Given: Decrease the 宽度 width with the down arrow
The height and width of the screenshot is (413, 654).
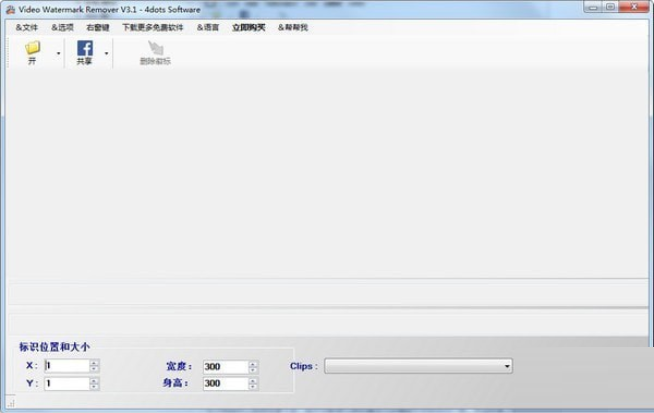Looking at the screenshot, I should pos(253,370).
